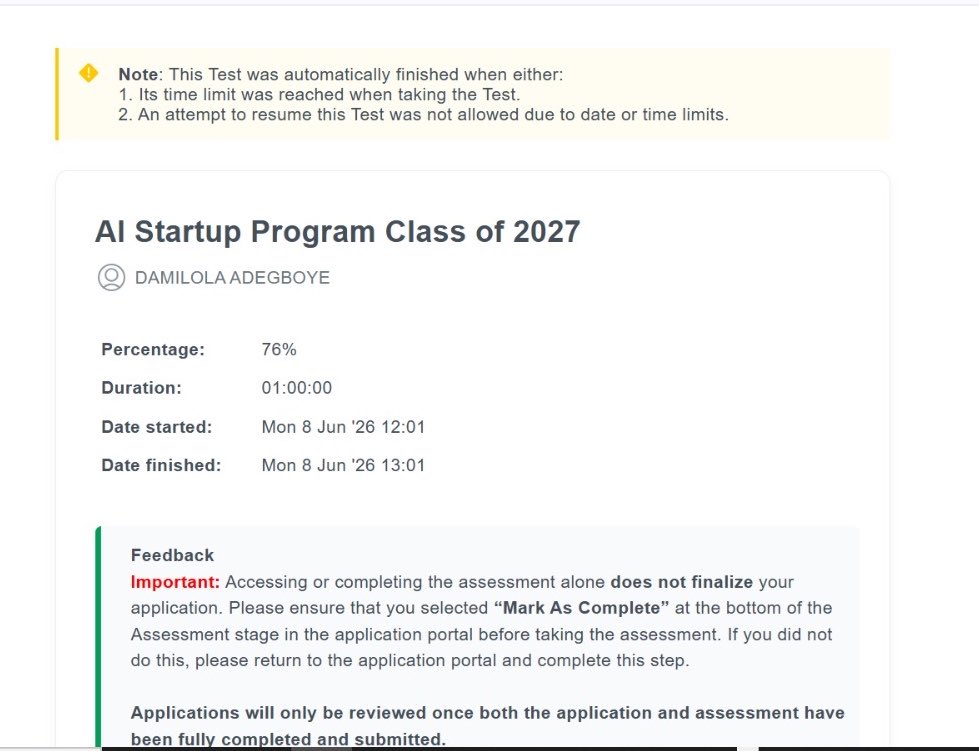
Task: Select the DAMILOLA ADEGBOYE name text
Action: point(232,278)
